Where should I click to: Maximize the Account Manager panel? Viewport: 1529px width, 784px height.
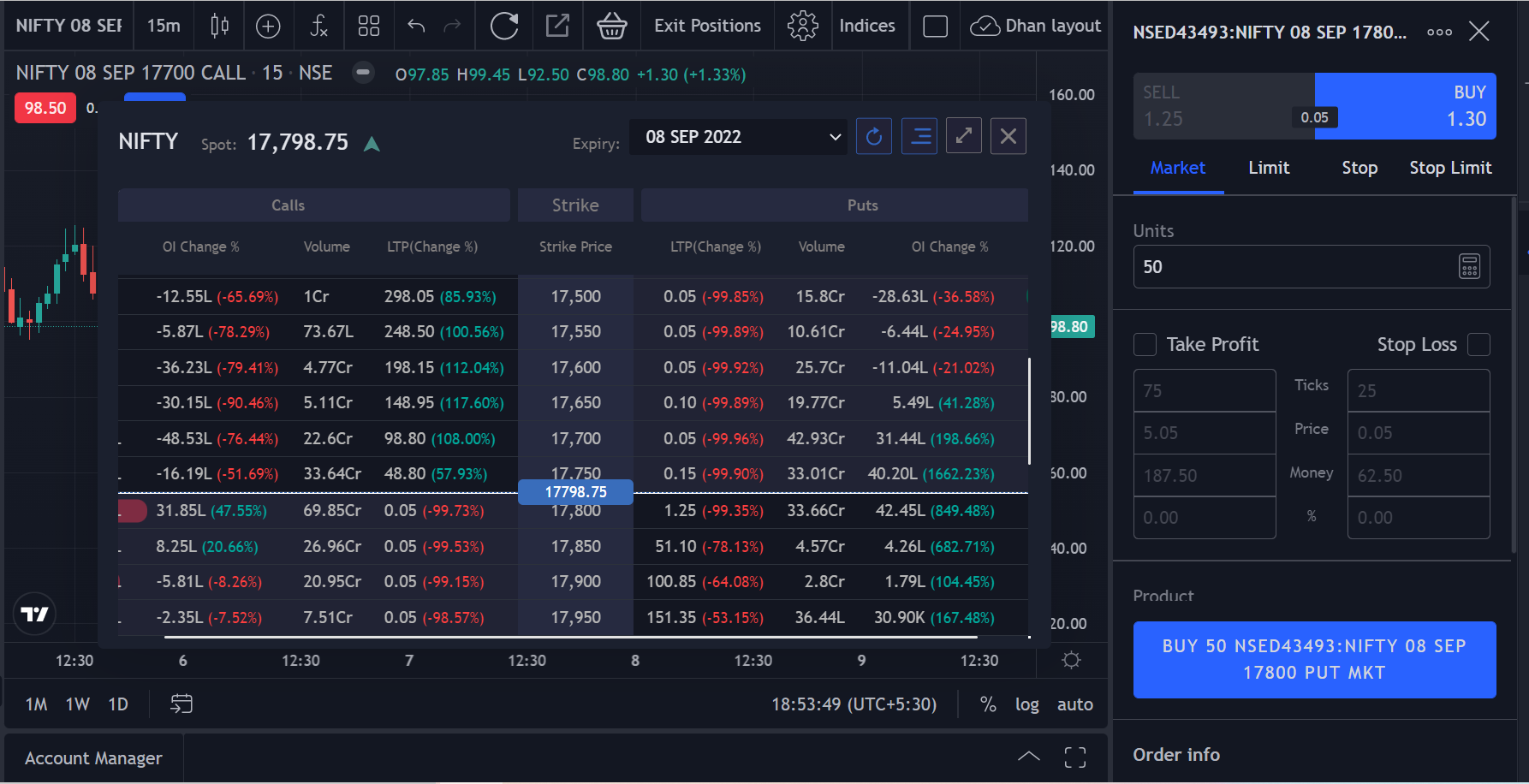(1075, 757)
